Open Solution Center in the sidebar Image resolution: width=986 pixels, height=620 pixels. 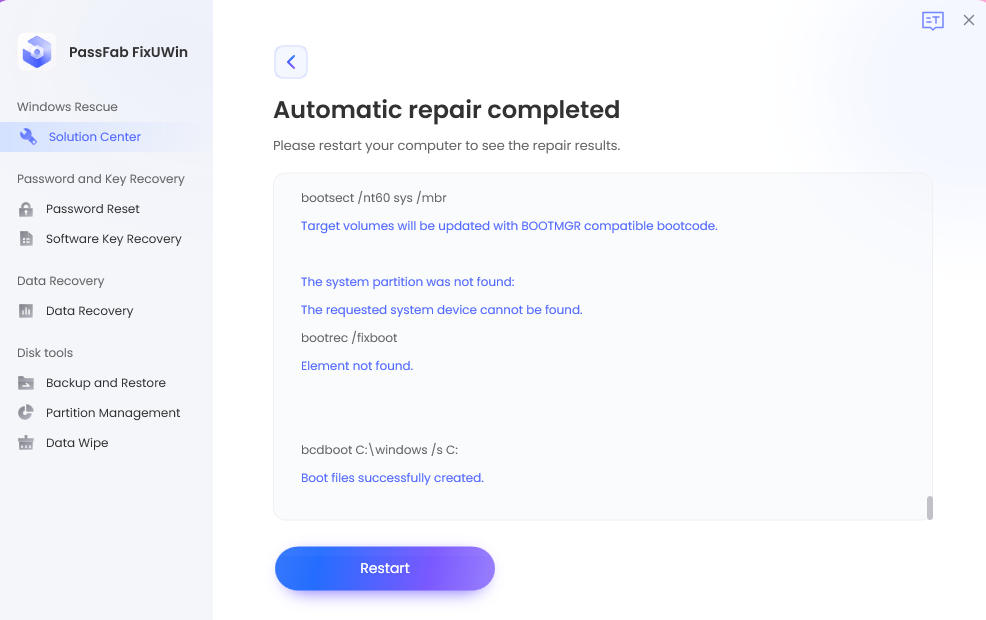click(x=95, y=137)
